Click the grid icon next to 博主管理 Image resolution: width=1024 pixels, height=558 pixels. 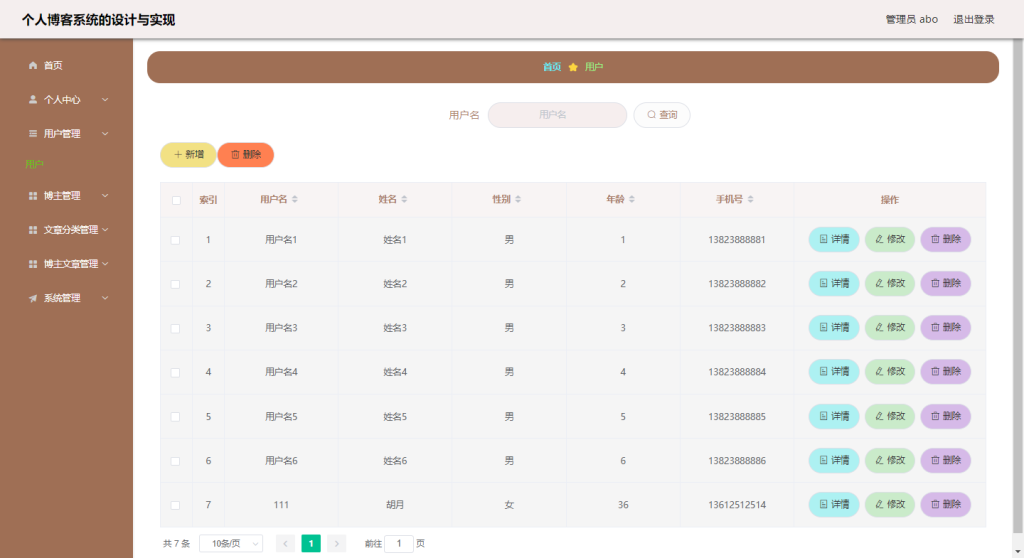point(33,196)
